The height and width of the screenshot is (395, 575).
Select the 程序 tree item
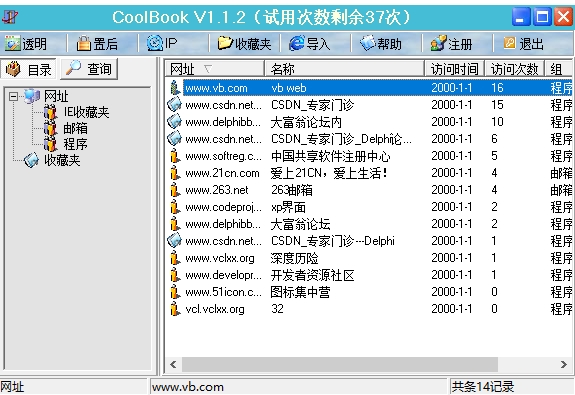pyautogui.click(x=75, y=144)
